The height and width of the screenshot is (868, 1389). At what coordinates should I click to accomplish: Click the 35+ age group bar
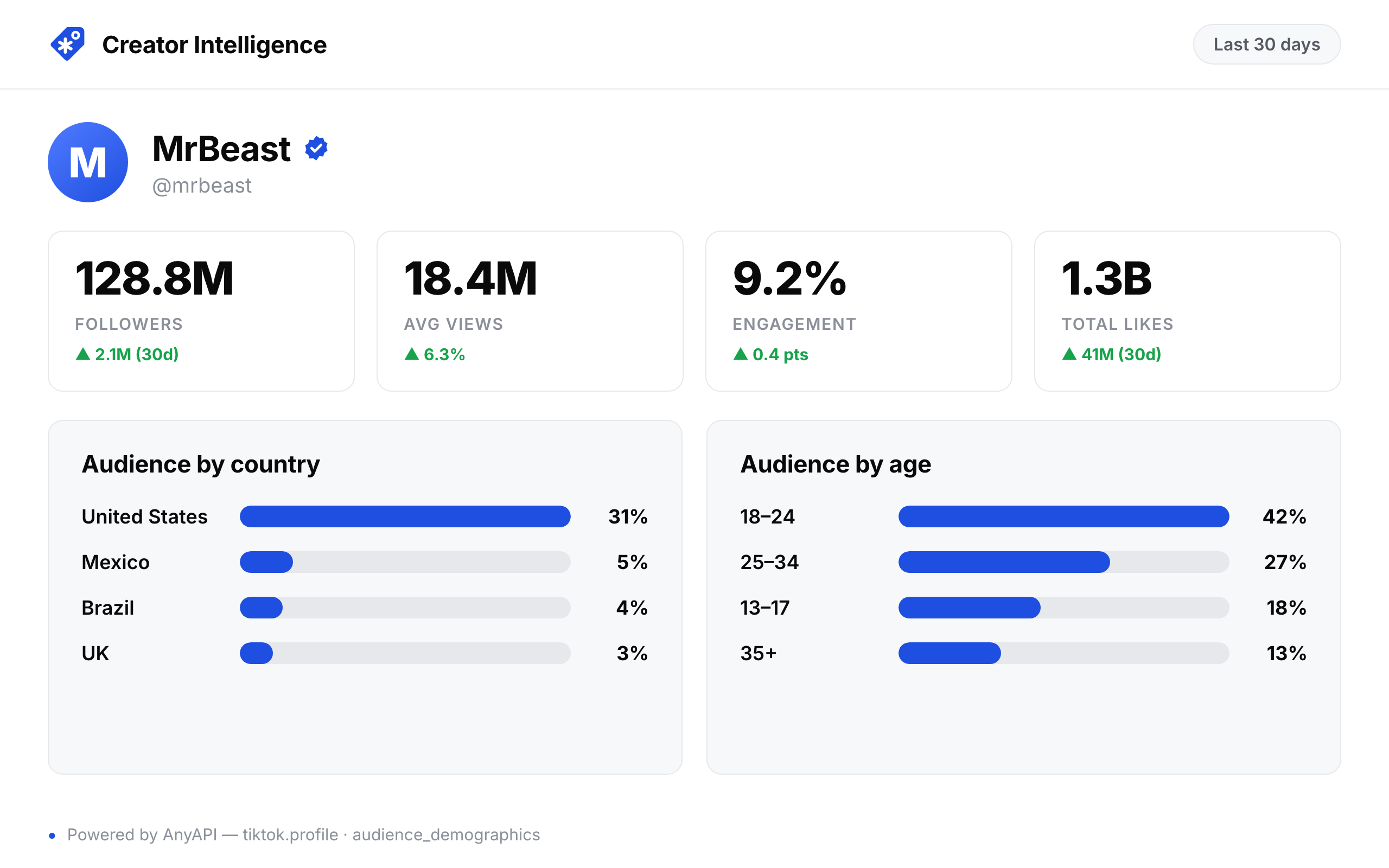[1063, 653]
